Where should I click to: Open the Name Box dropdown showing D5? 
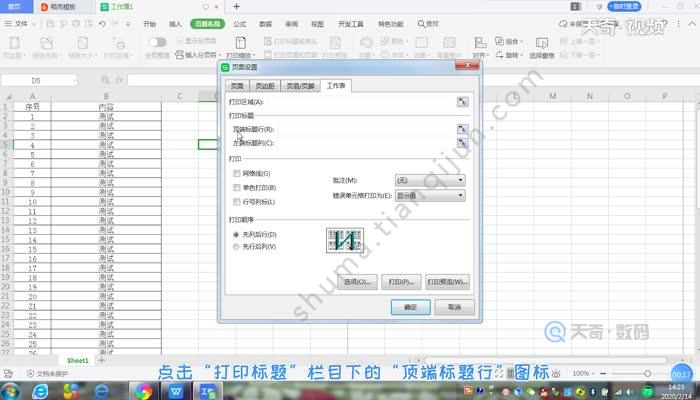click(x=74, y=80)
